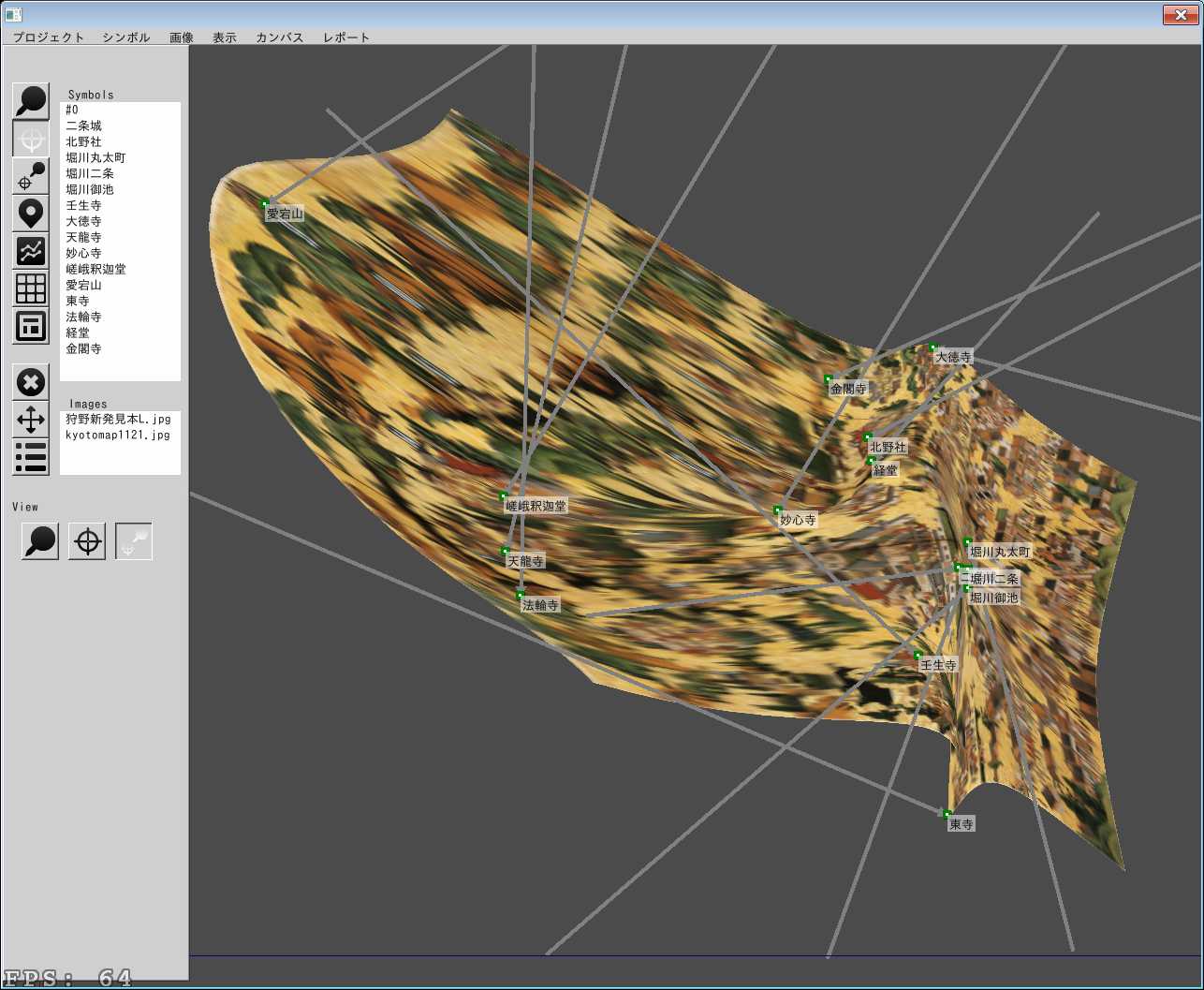Select the four-arrow move tool
Viewport: 1204px width, 990px height.
click(31, 420)
